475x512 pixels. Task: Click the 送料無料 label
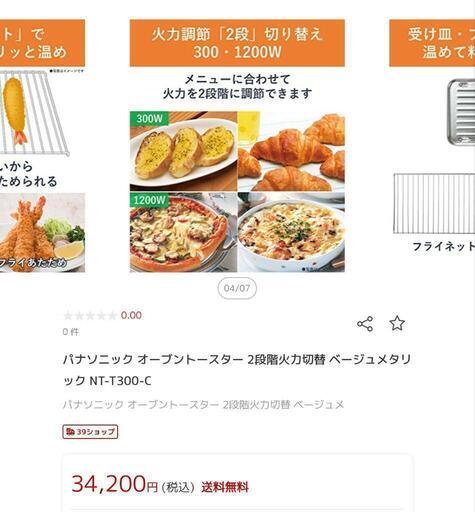click(x=225, y=487)
